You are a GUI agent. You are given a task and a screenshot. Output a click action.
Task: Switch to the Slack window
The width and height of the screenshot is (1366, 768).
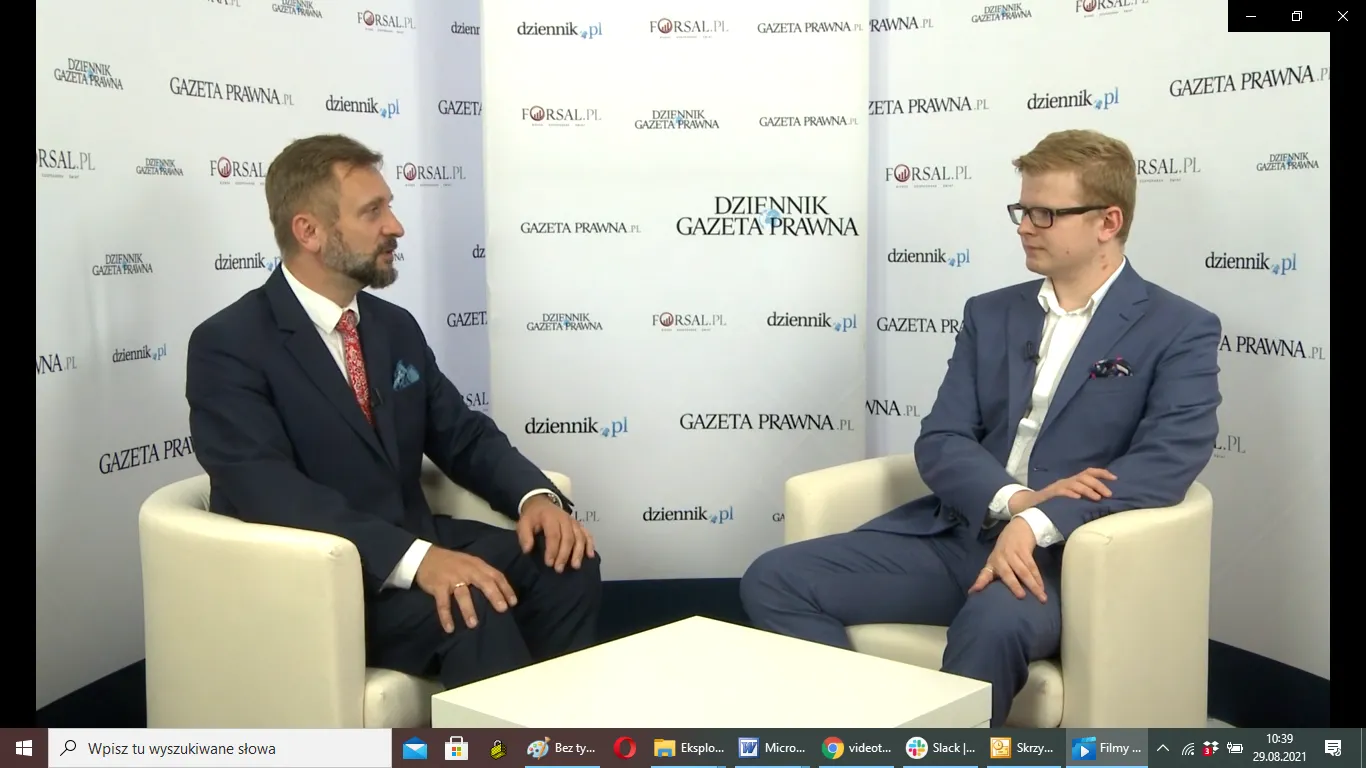(x=940, y=748)
